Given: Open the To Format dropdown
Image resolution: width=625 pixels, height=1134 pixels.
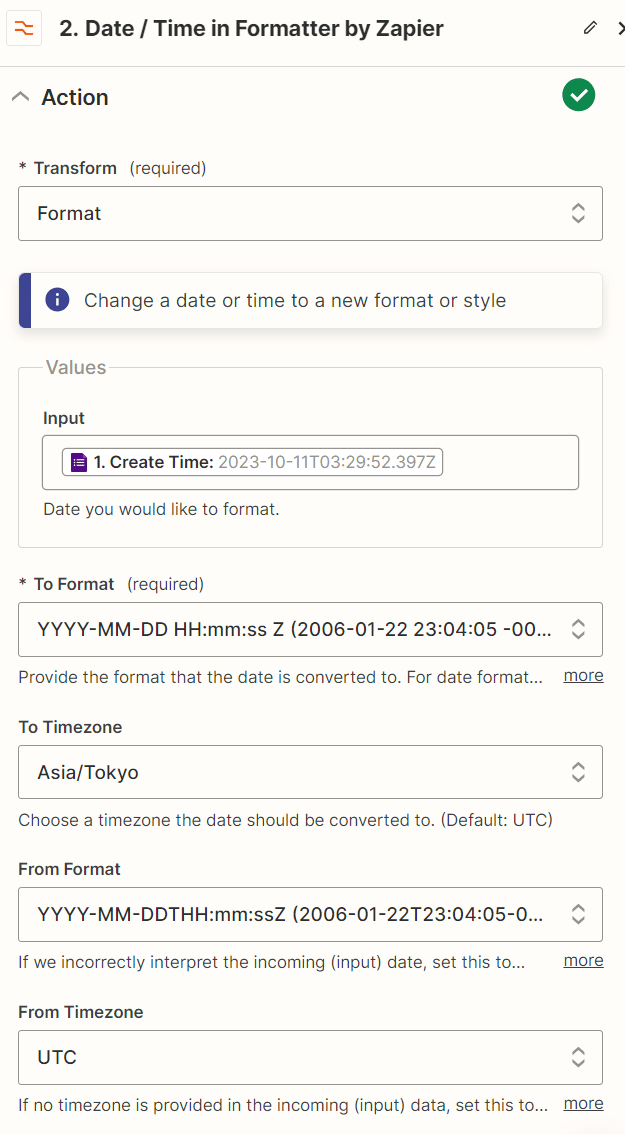Looking at the screenshot, I should click(310, 629).
